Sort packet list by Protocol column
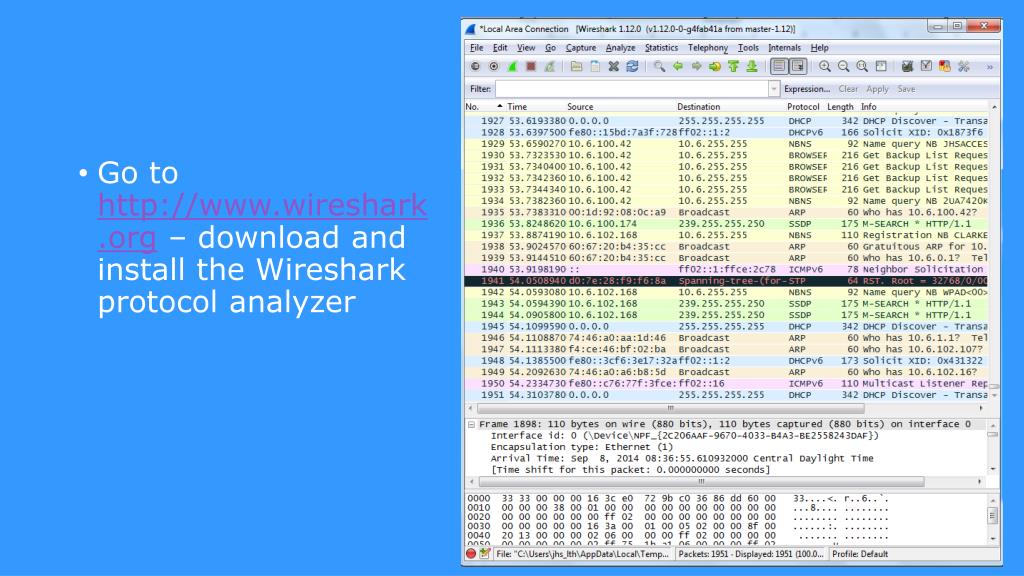 (x=803, y=106)
